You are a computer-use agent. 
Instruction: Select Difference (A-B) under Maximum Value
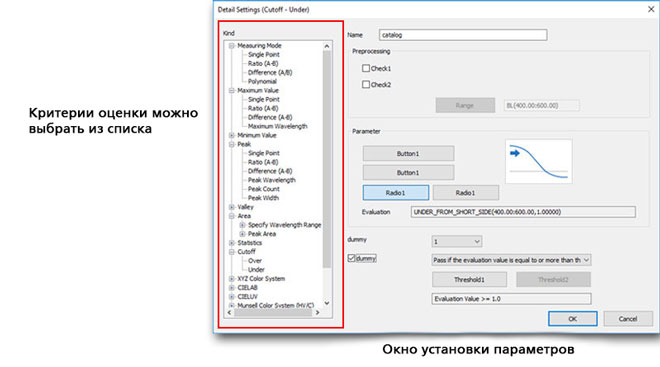point(270,117)
